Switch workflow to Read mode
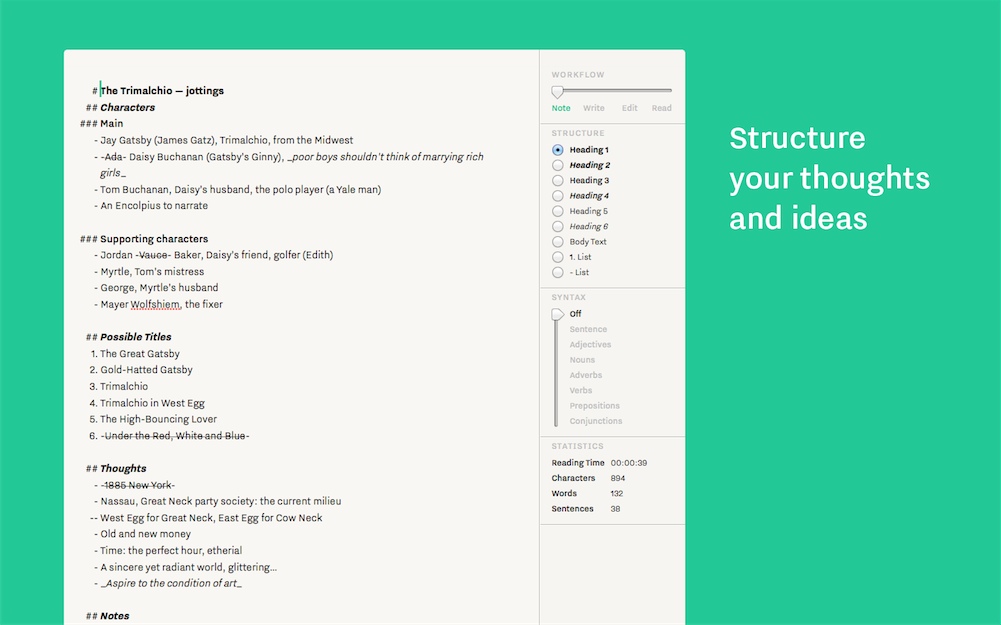The height and width of the screenshot is (625, 1001). point(661,108)
